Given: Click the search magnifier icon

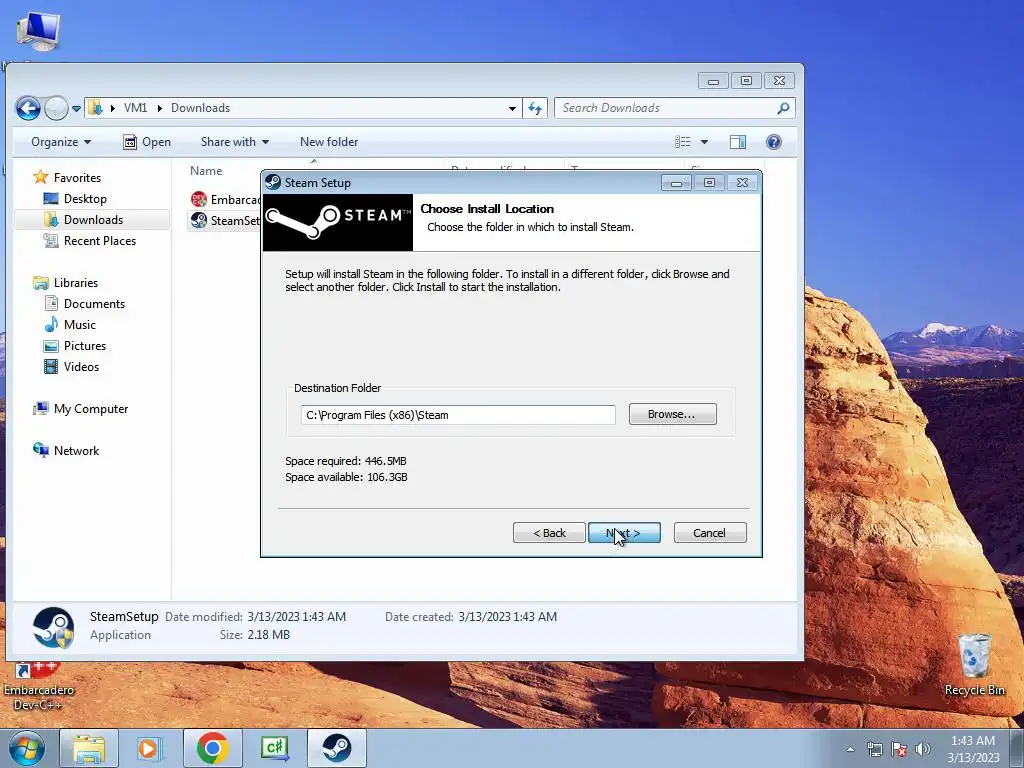Looking at the screenshot, I should tap(783, 108).
